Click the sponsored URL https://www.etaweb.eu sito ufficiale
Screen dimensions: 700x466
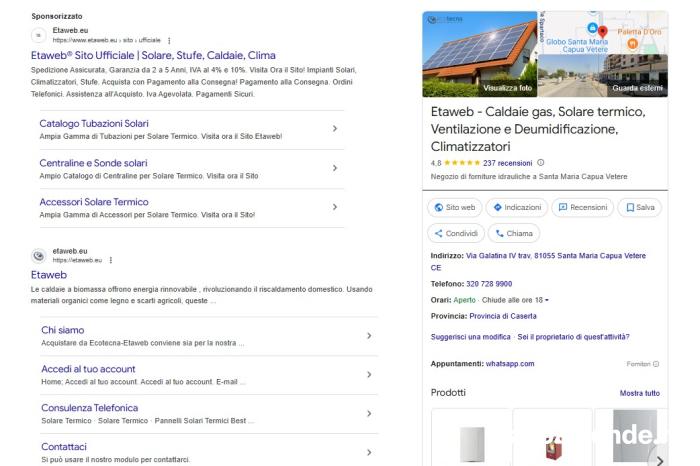pos(106,40)
